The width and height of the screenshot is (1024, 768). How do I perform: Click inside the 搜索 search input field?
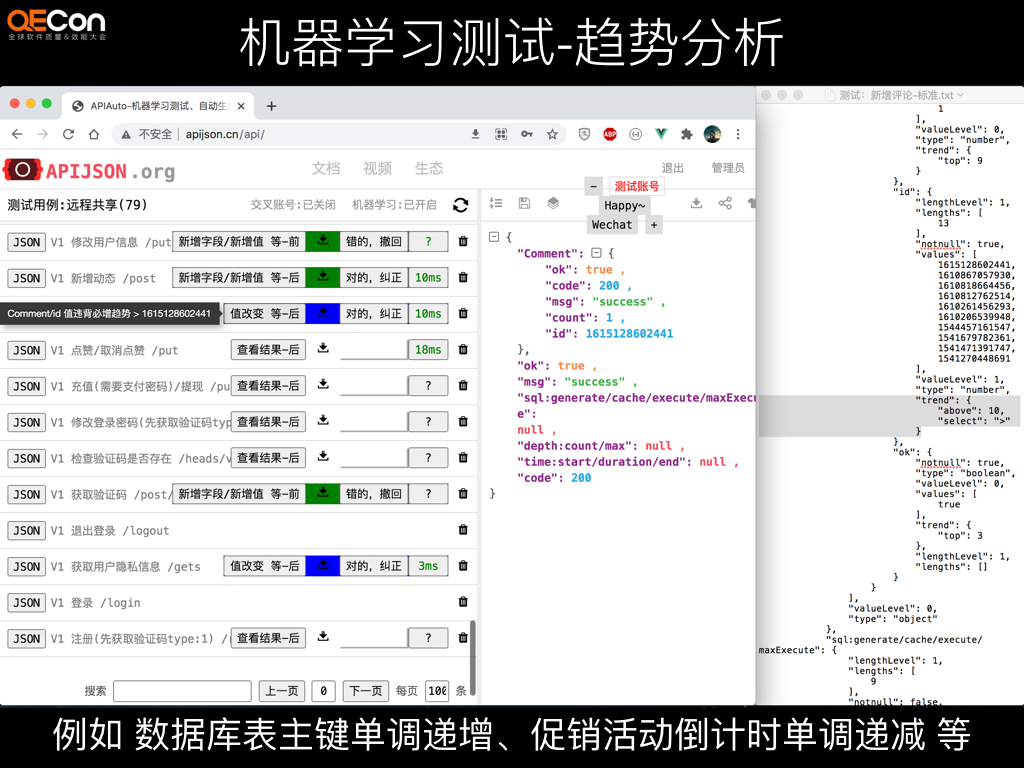tap(182, 691)
